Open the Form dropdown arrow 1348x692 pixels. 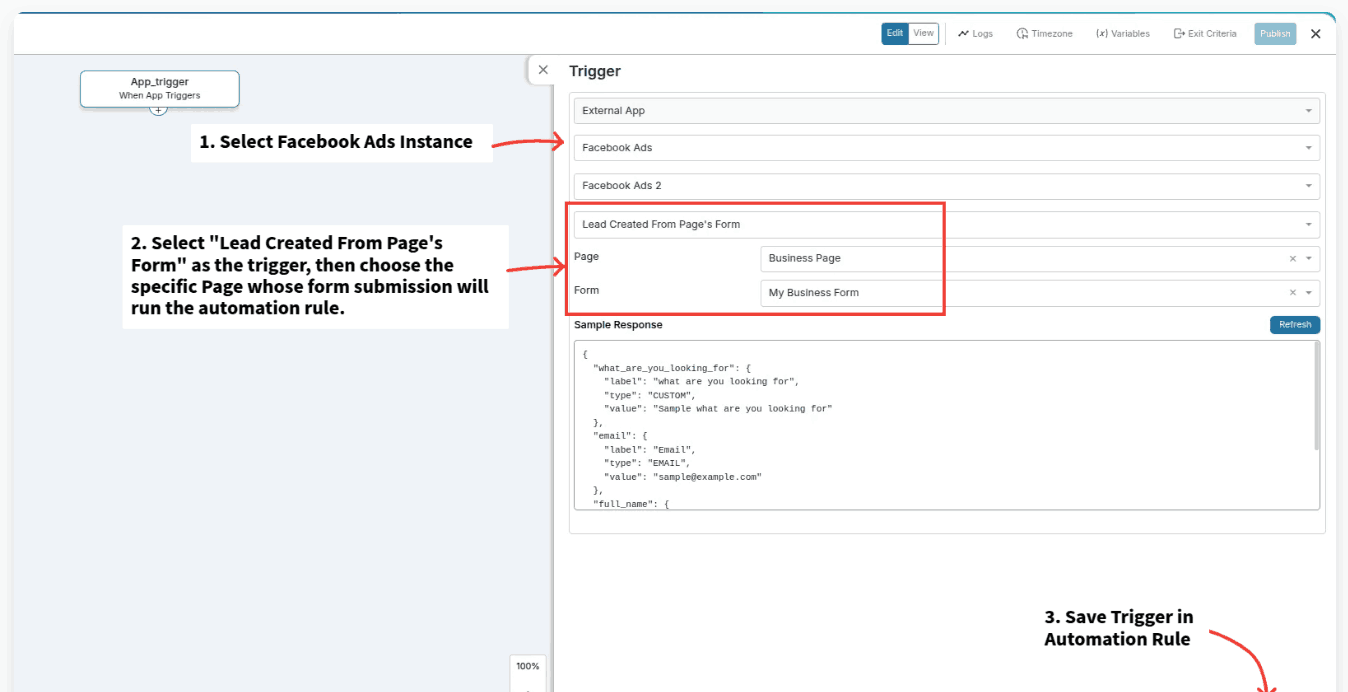pos(1308,293)
